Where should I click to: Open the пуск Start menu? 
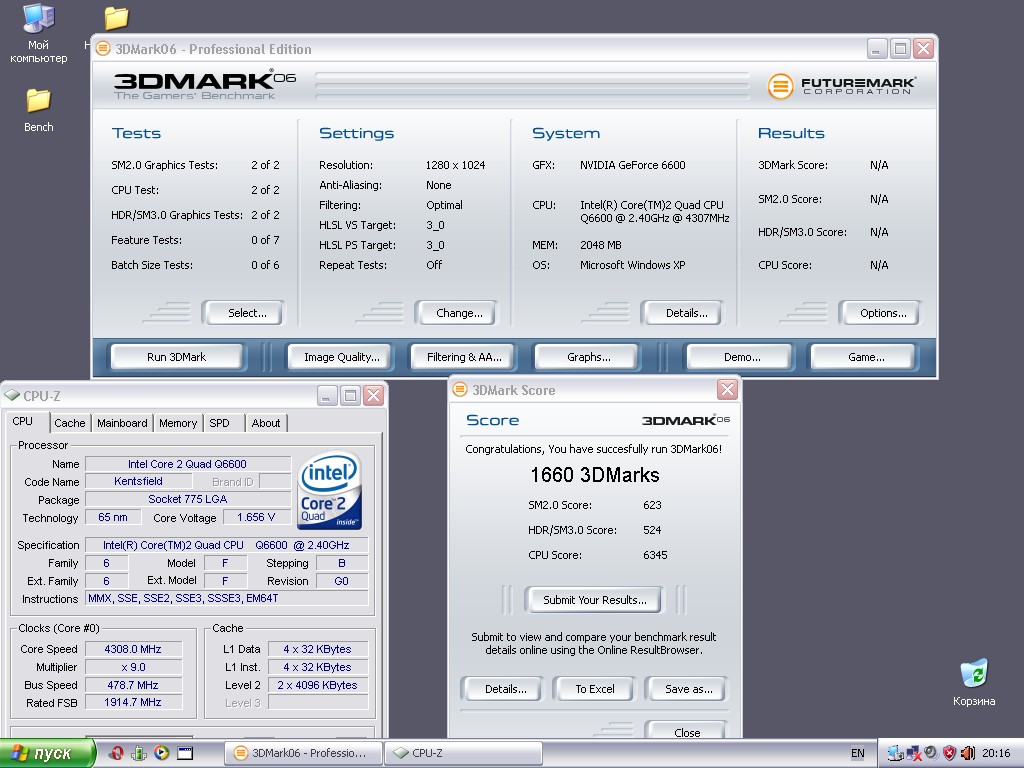(47, 753)
